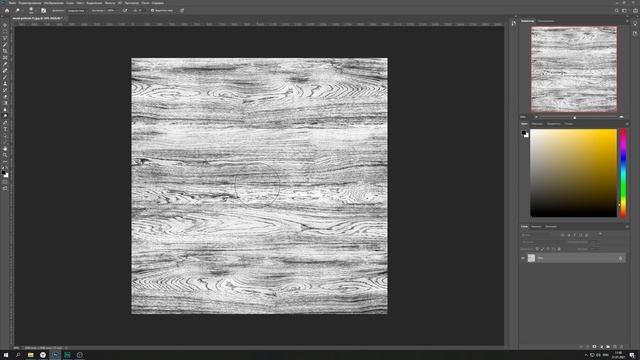Enable airbrush mode in options bar
640x360 pixels.
pyautogui.click(x=124, y=10)
